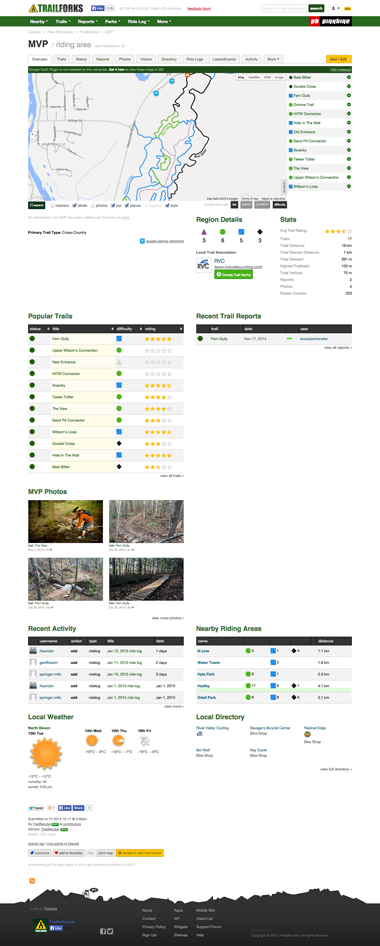380x946 pixels.
Task: Click the Google plus share button
Action: click(52, 807)
